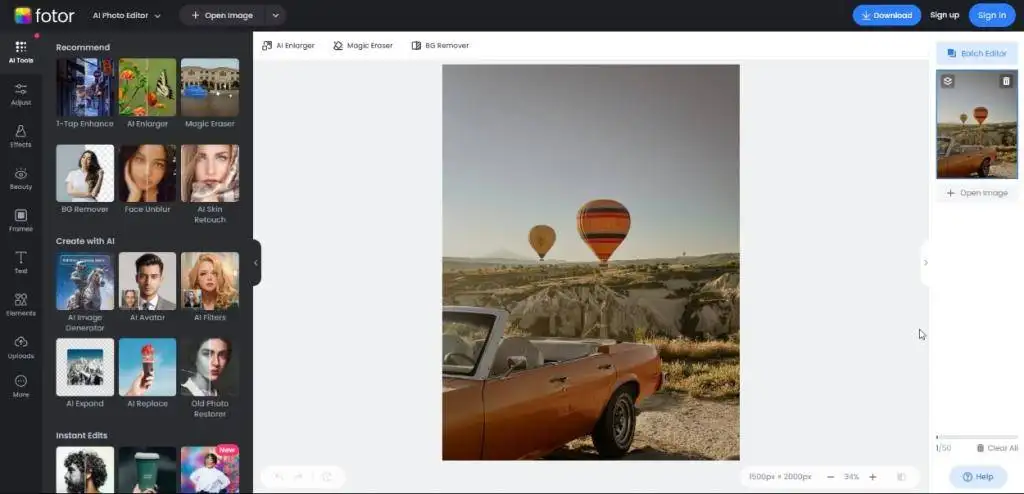Viewport: 1024px width, 494px height.
Task: Select the Frames sidebar icon
Action: (x=21, y=221)
